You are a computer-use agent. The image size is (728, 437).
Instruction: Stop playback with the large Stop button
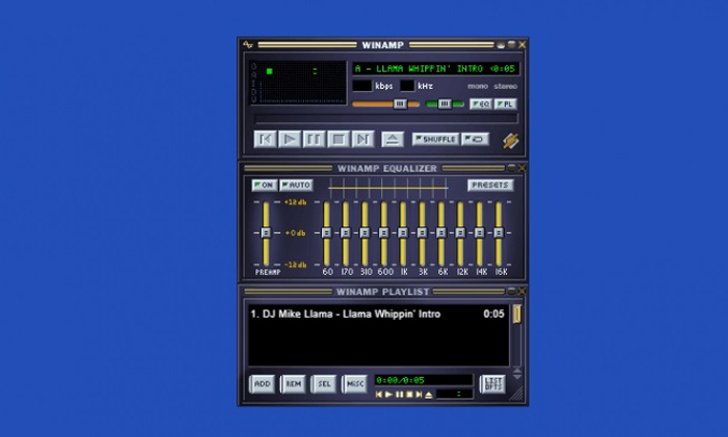[x=338, y=139]
